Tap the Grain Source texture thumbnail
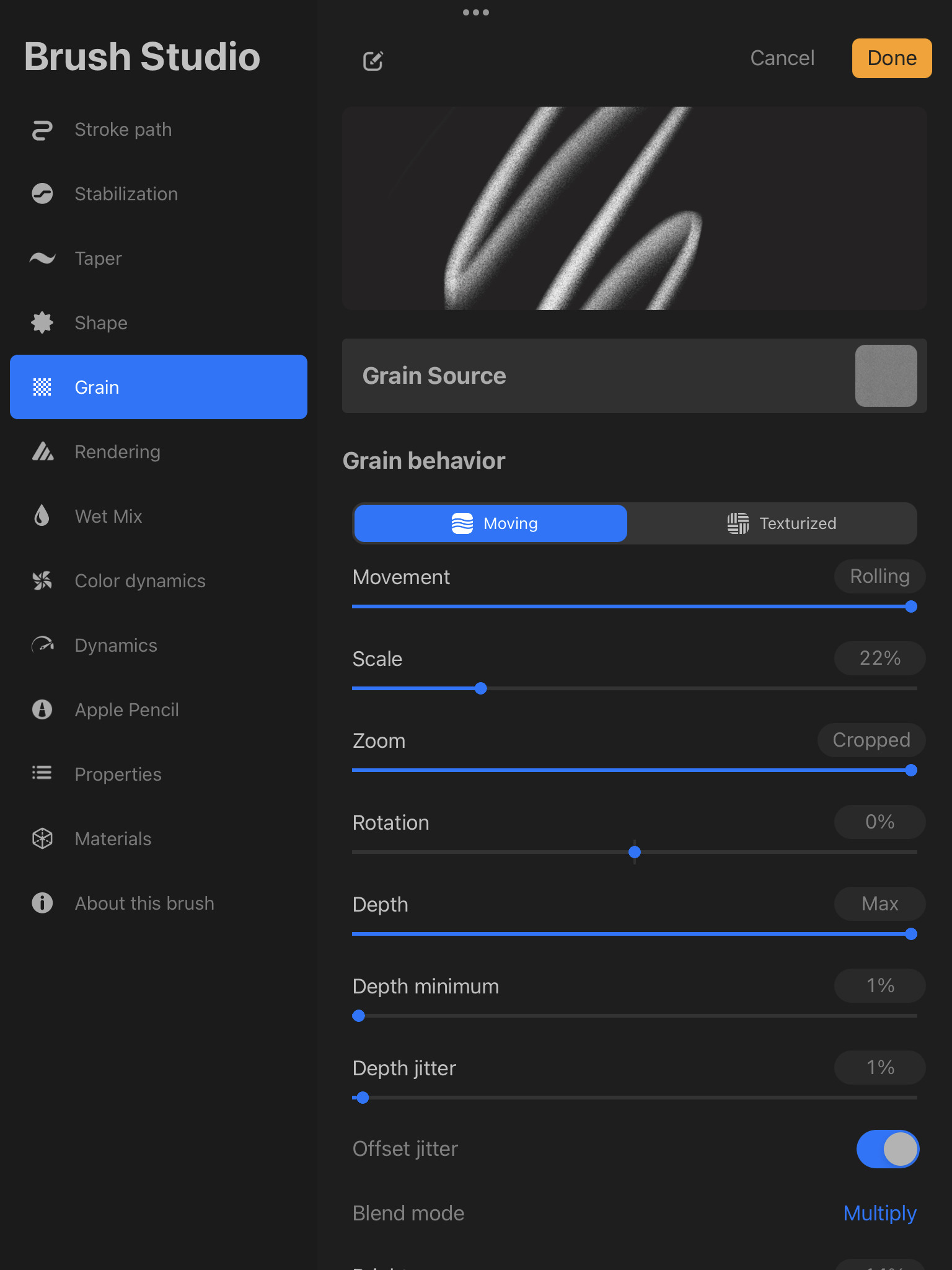Viewport: 952px width, 1270px height. click(x=886, y=376)
